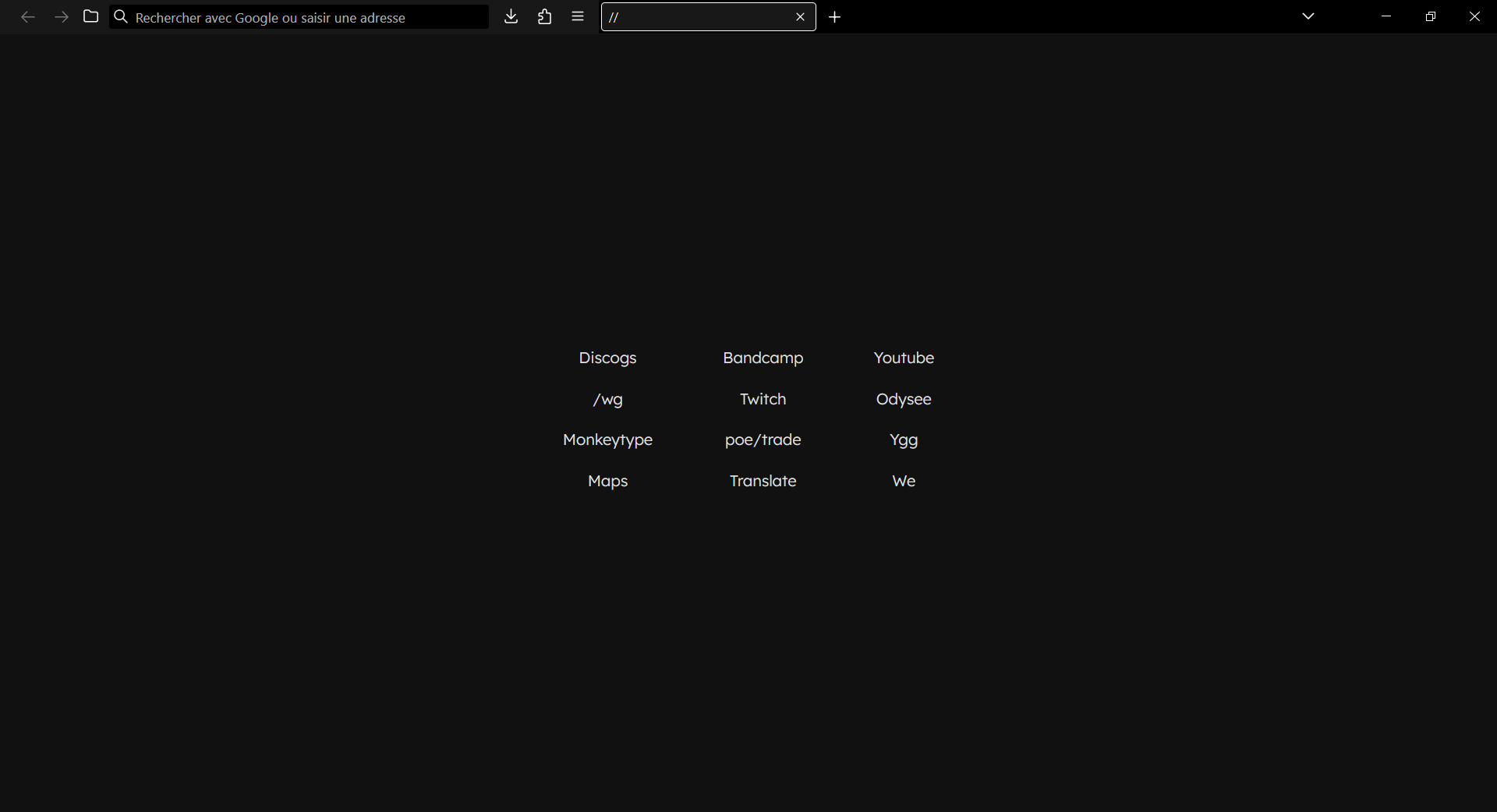
Task: Go to Youtube
Action: coord(903,358)
